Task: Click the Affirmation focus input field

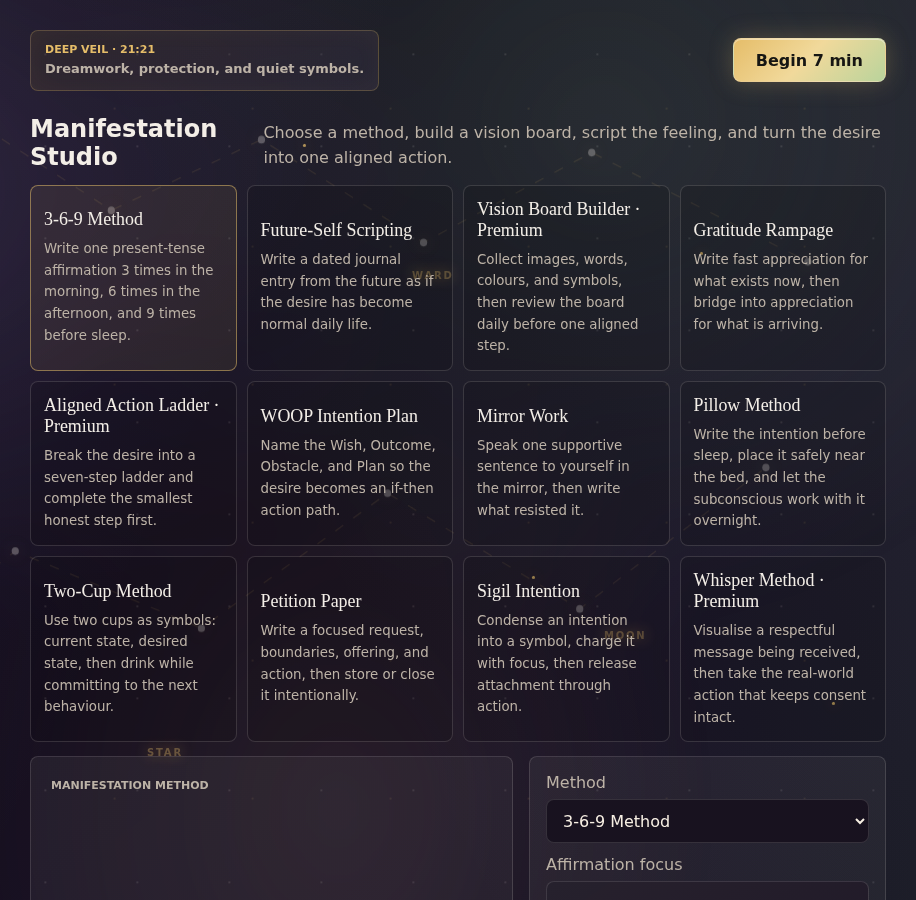Action: (707, 891)
